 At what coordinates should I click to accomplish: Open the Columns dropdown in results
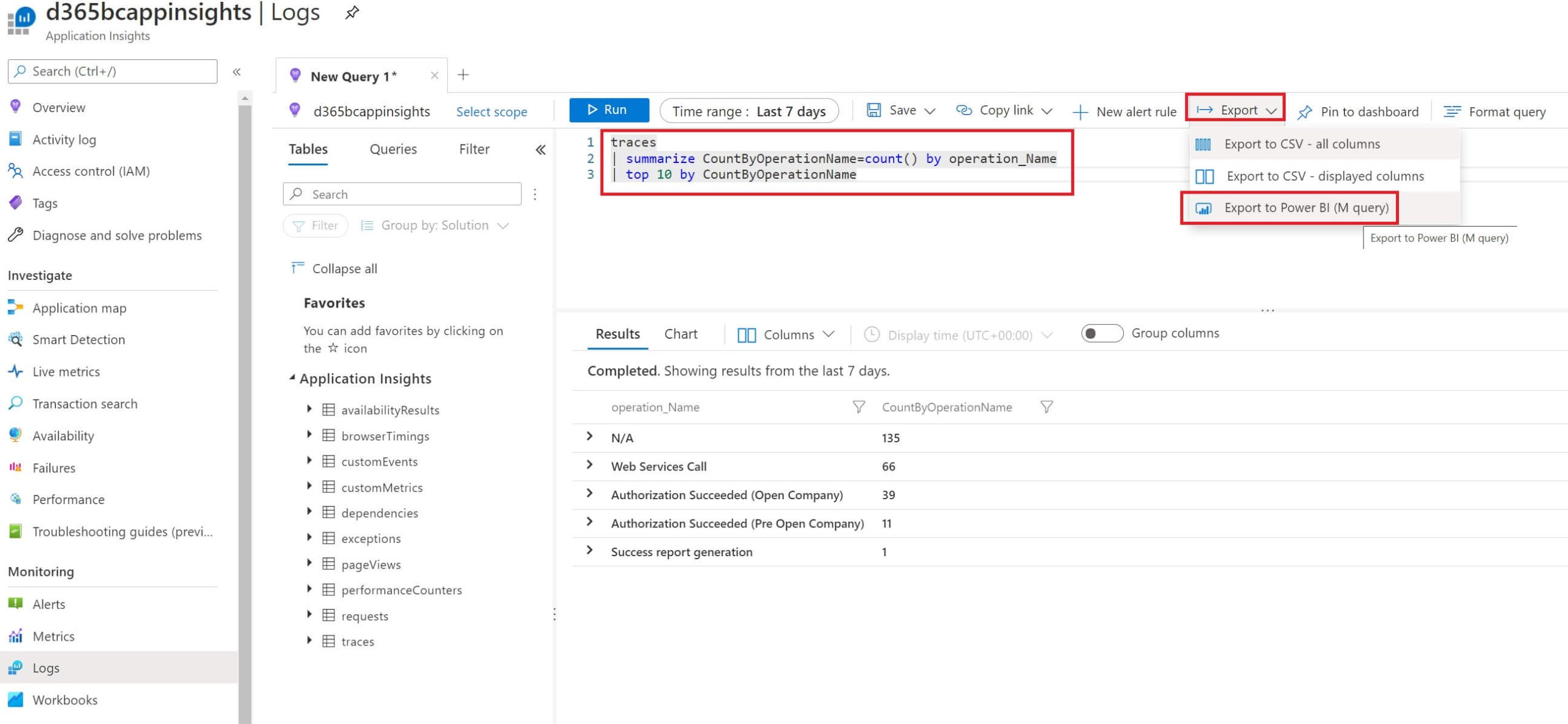pos(786,334)
